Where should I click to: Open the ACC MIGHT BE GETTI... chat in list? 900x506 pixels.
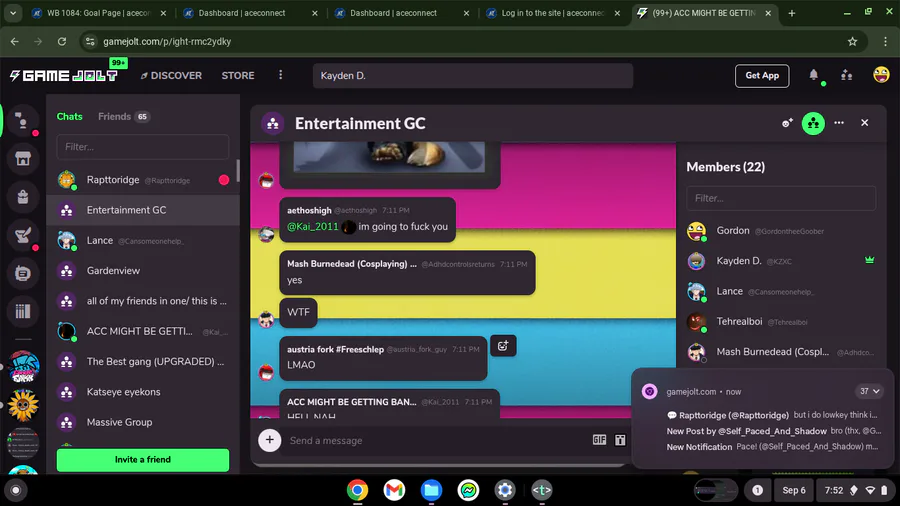click(143, 331)
